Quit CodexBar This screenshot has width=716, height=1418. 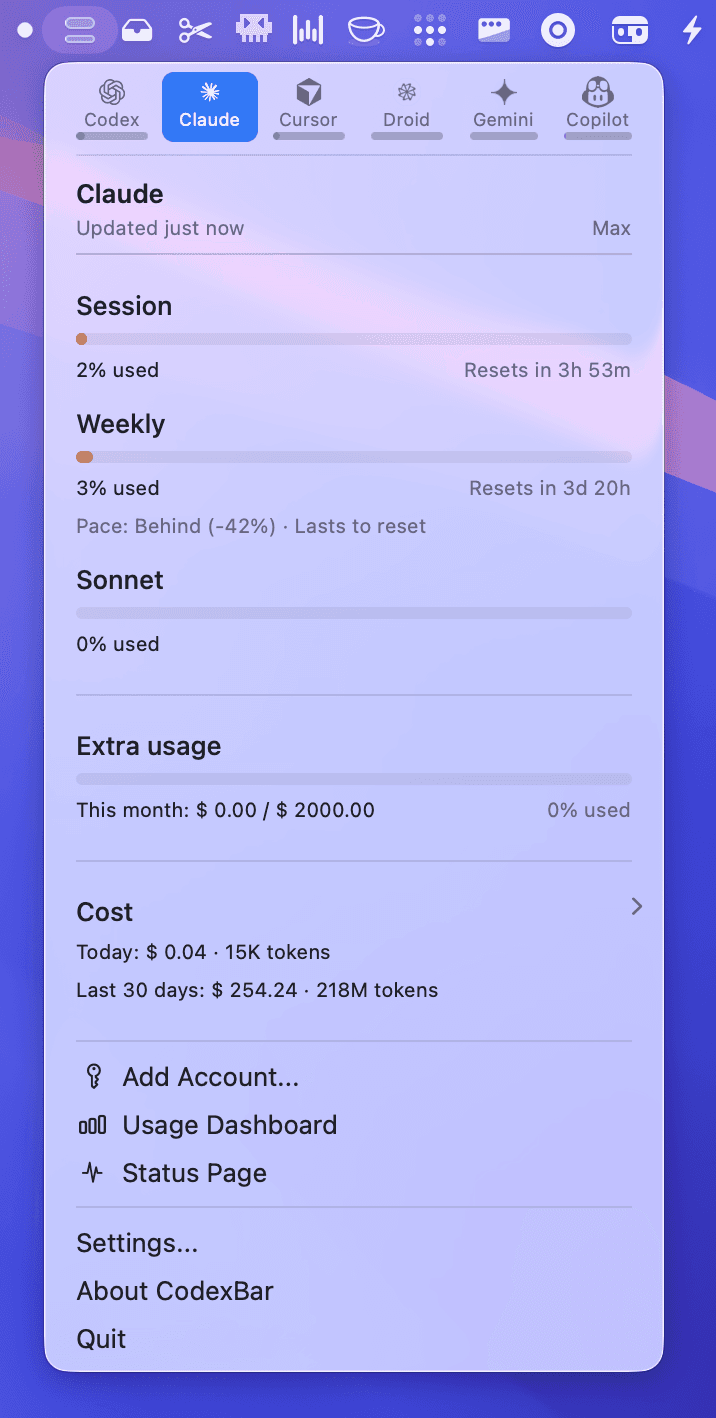point(101,1339)
